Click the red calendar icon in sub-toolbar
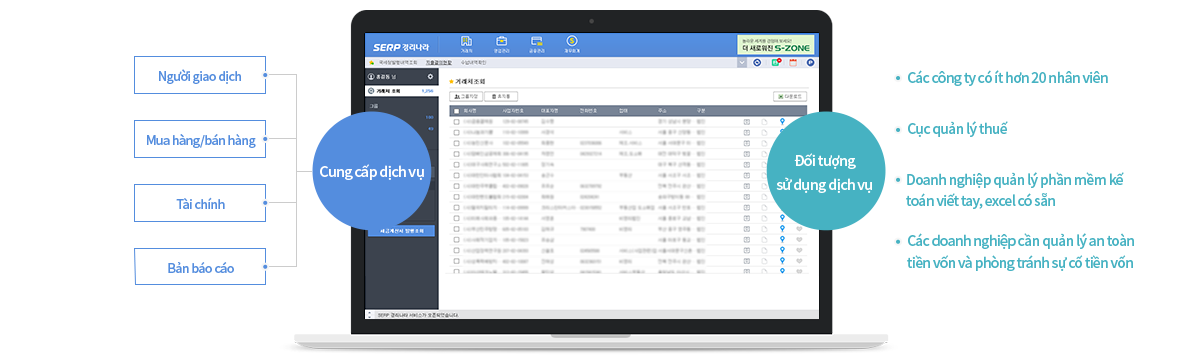The width and height of the screenshot is (1200, 360). 792,62
